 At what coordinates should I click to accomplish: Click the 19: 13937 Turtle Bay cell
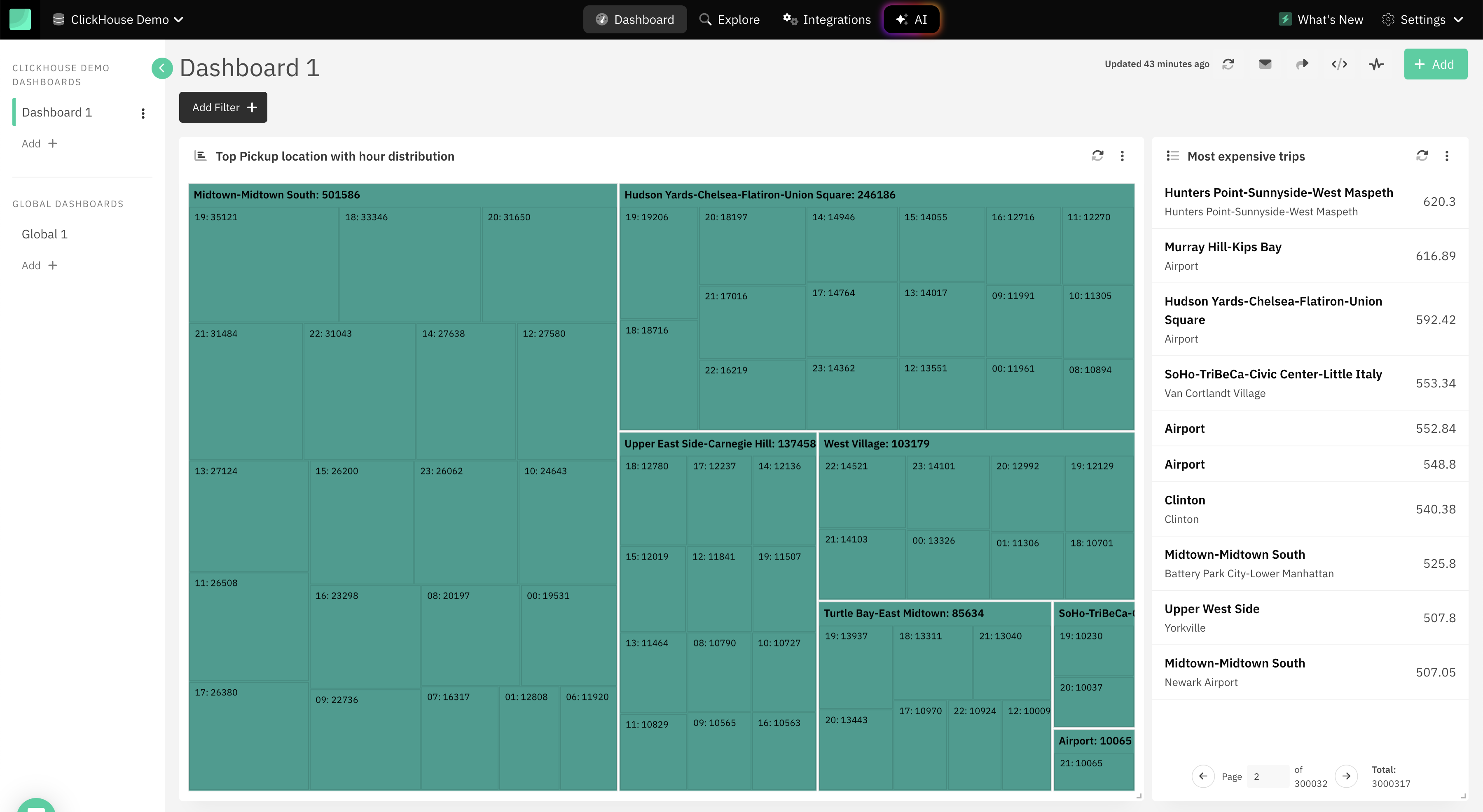[x=856, y=667]
